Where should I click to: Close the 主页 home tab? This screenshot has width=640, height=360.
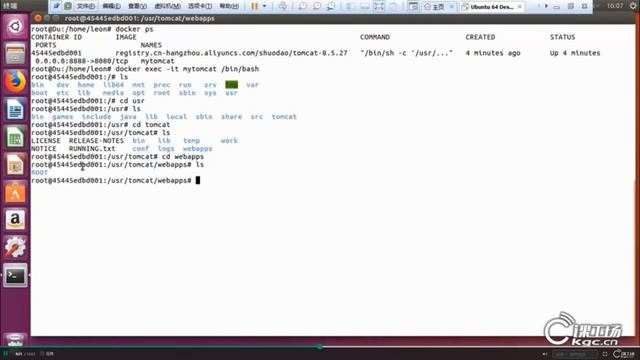pos(451,7)
